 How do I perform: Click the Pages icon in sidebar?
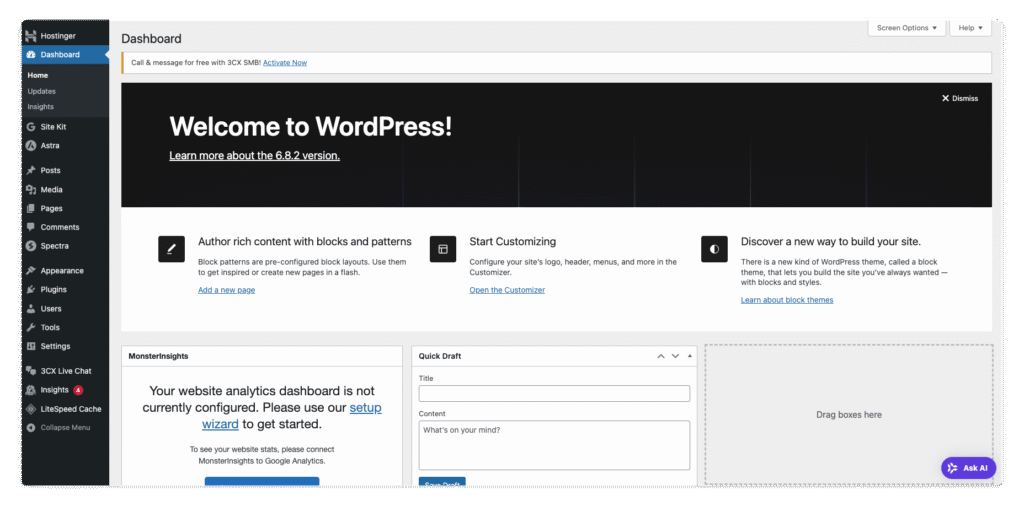click(31, 209)
